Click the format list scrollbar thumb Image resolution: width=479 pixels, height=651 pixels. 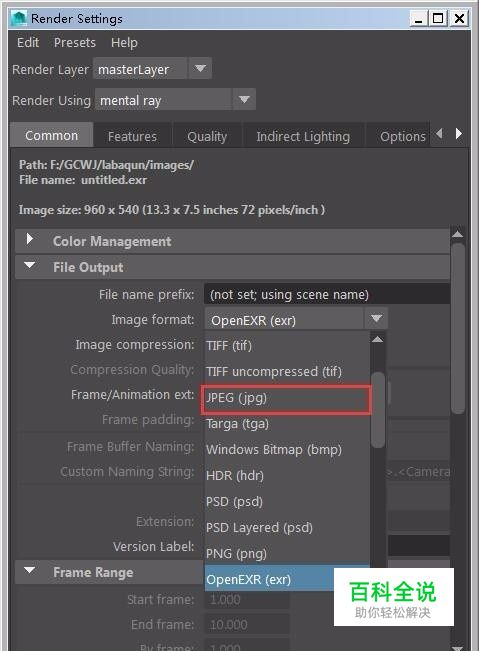click(378, 410)
